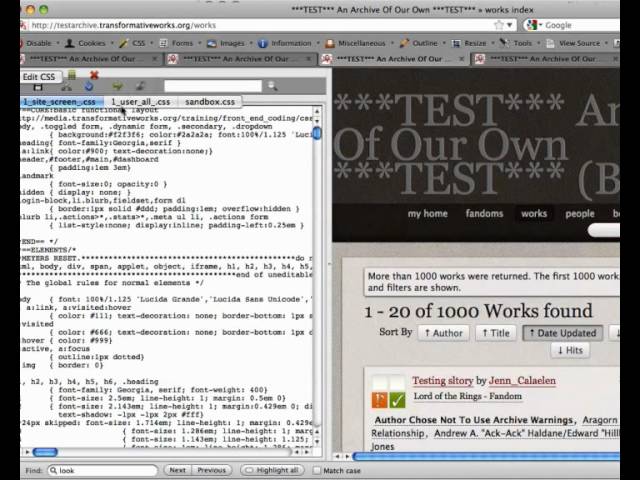Click Next in the Find bar

178,470
